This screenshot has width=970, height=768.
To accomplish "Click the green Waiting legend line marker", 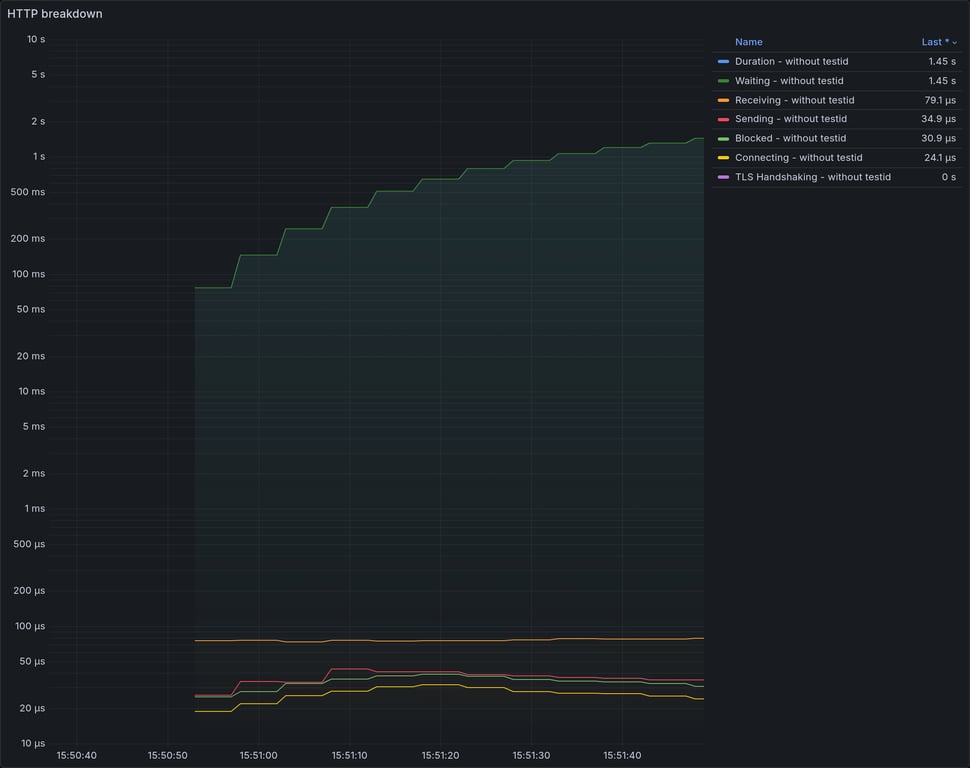I will 723,80.
